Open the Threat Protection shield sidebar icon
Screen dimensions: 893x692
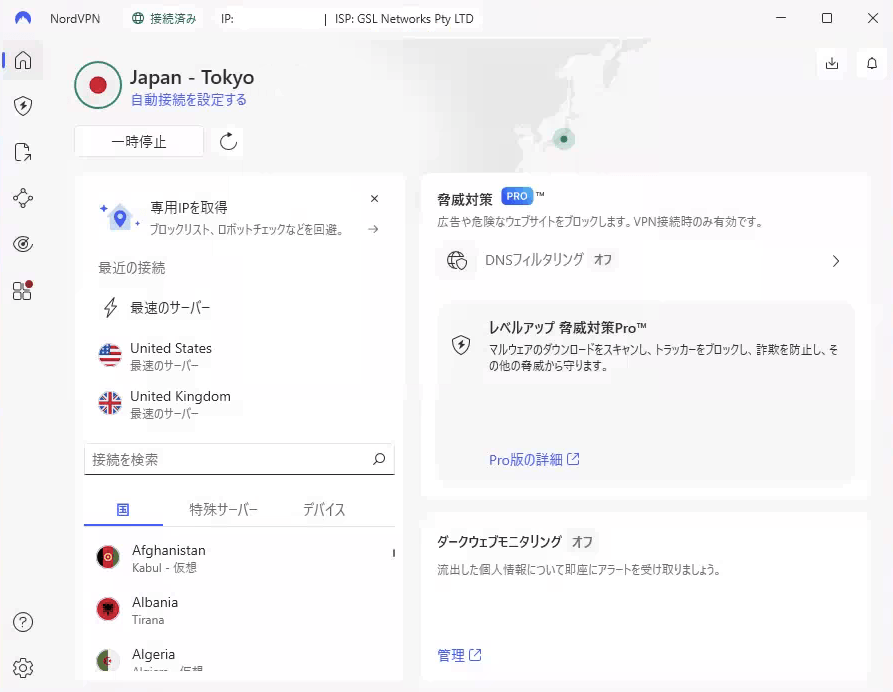tap(23, 106)
